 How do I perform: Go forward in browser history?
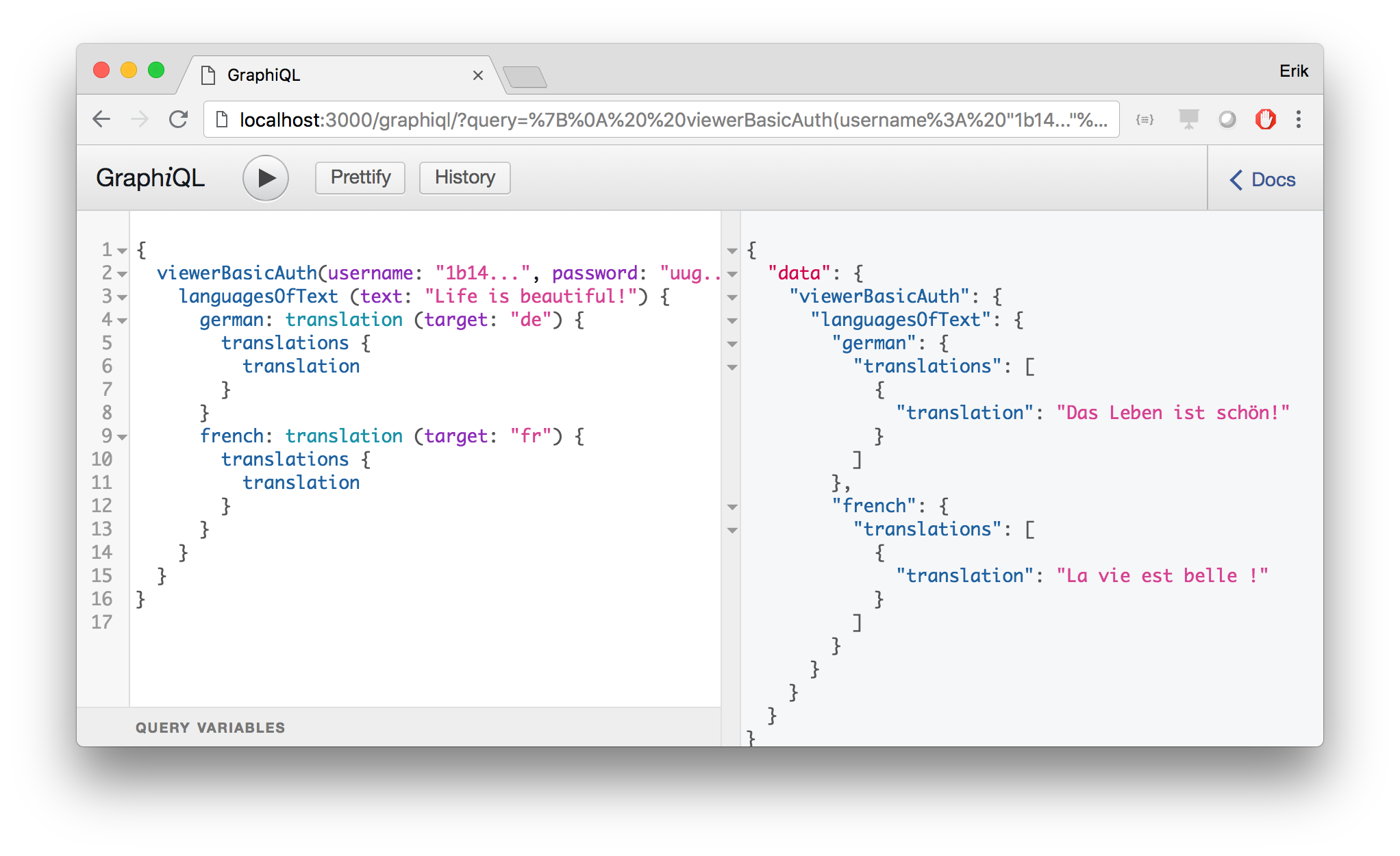(x=140, y=119)
